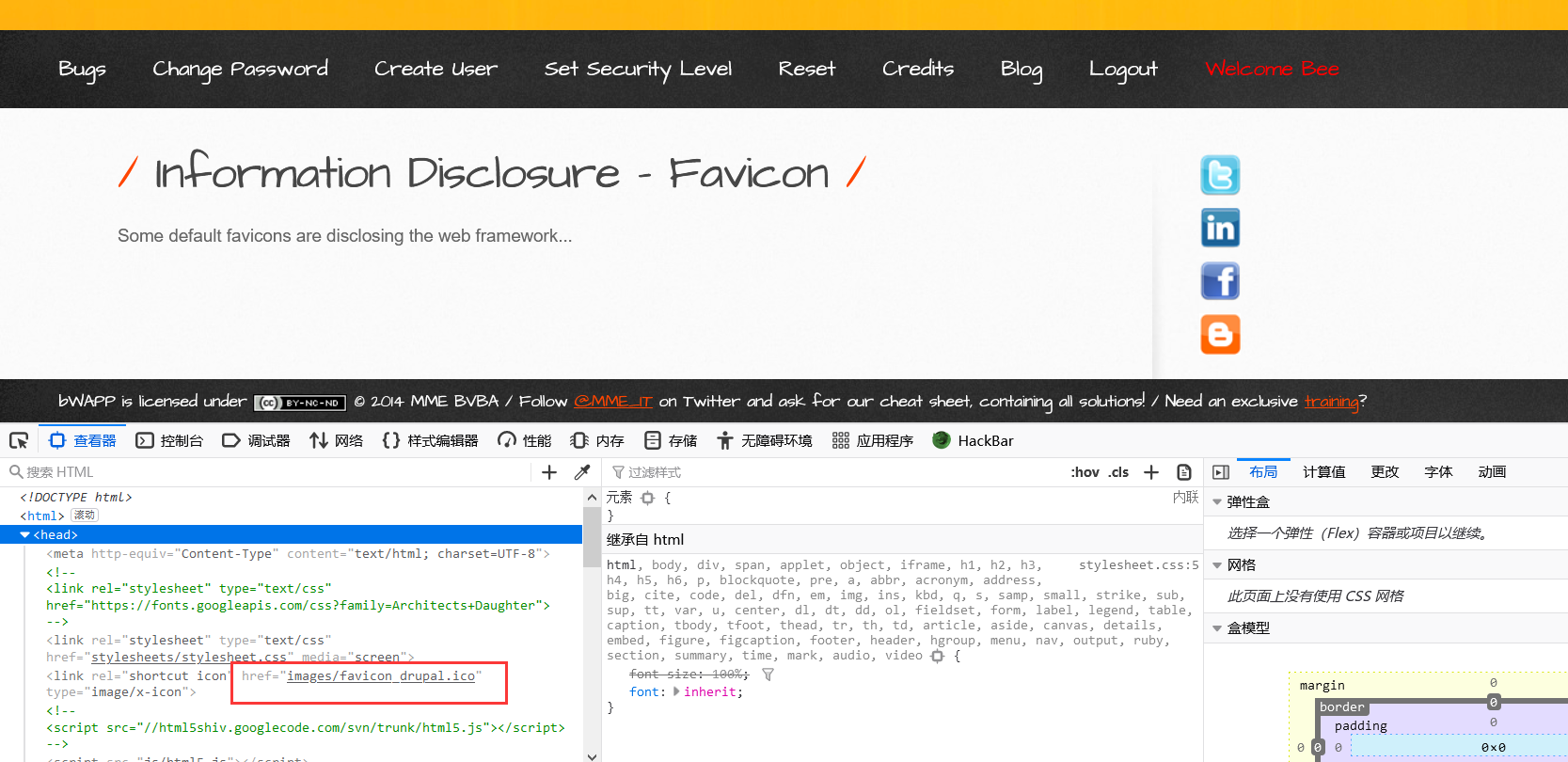Activate the element picker tool
The height and width of the screenshot is (762, 1568).
[x=19, y=440]
